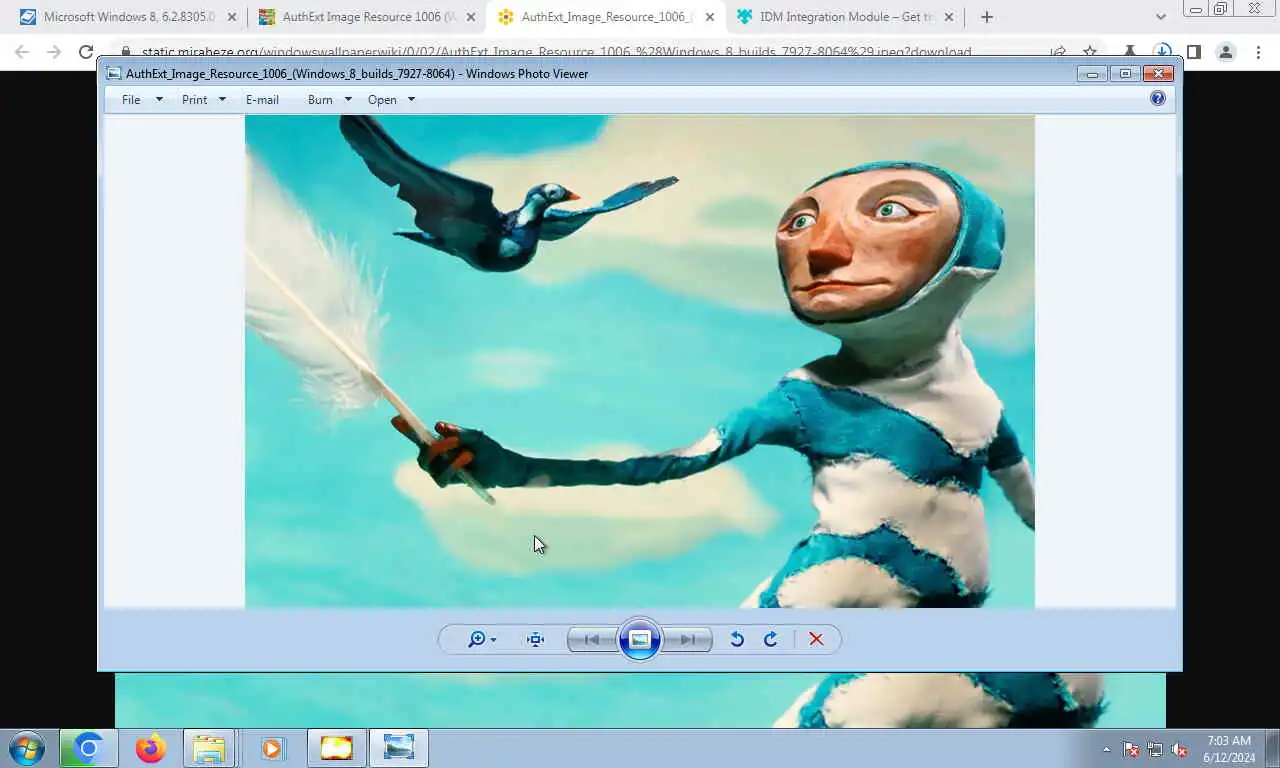Expand the File menu arrow
Screen dimensions: 1280x768
159,100
